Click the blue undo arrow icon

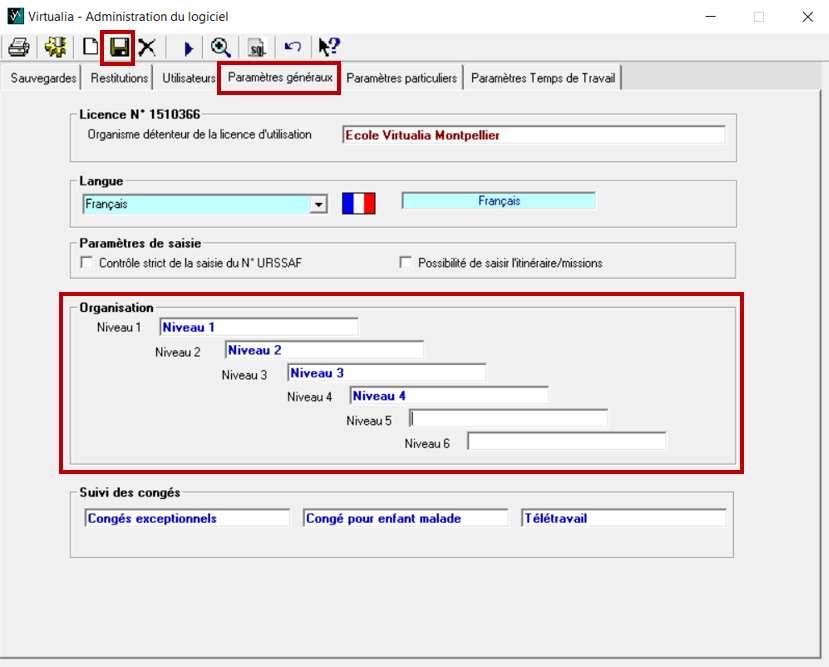point(292,47)
